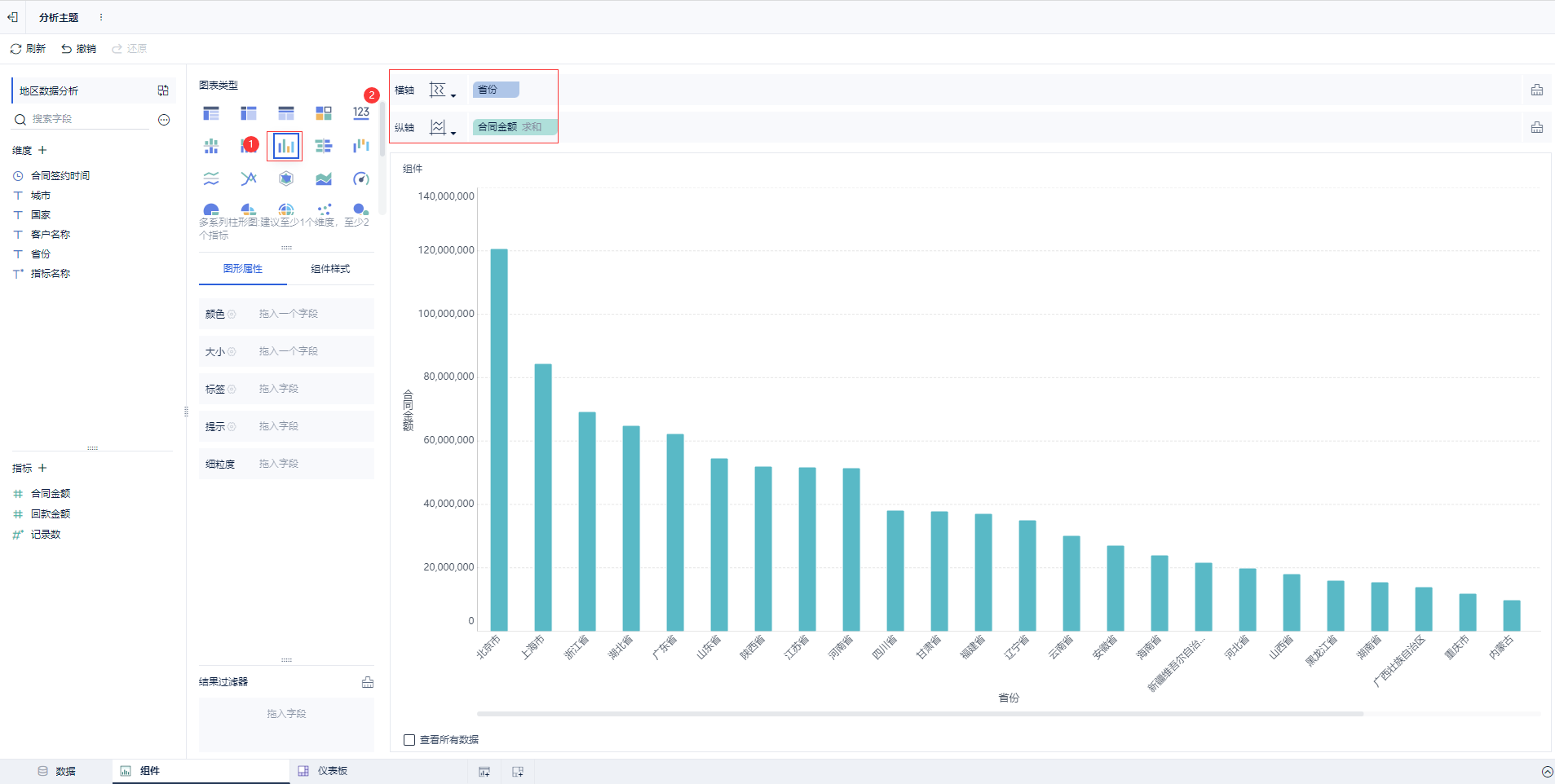Open the horizontal axis settings dropdown

(x=442, y=90)
